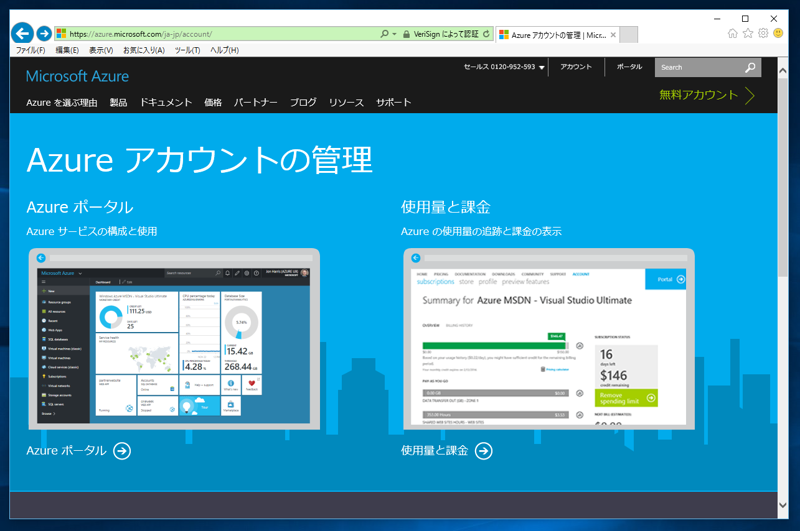Open ブログ navigation item

coord(303,103)
